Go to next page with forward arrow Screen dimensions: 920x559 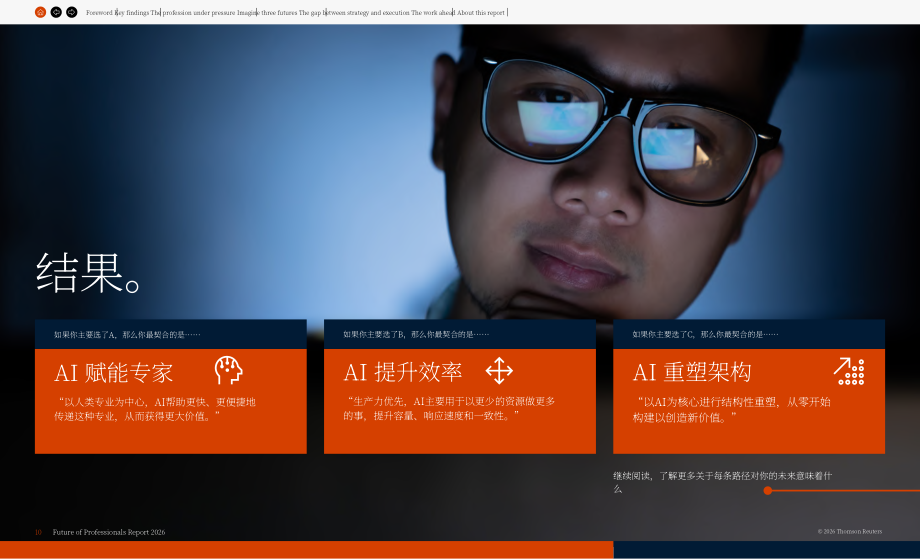72,12
